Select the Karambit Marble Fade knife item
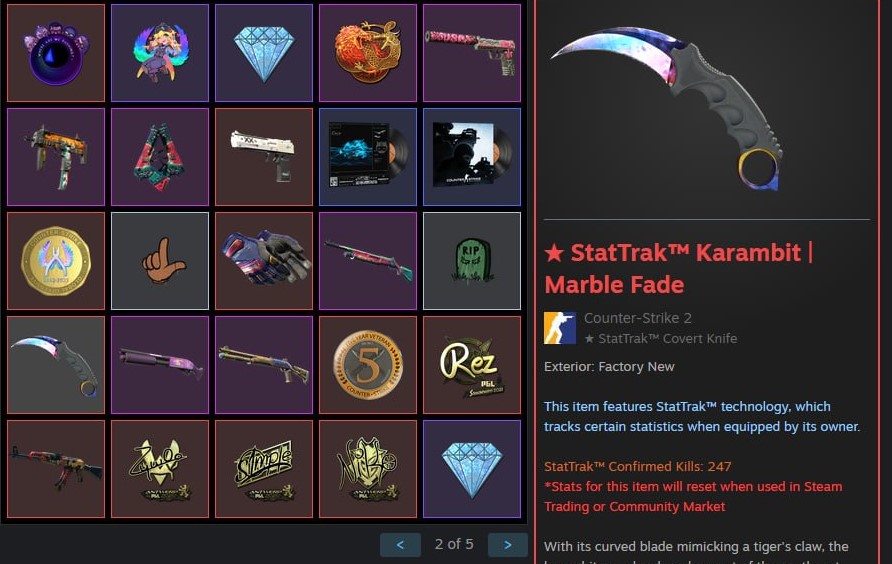This screenshot has height=564, width=892. (56, 365)
